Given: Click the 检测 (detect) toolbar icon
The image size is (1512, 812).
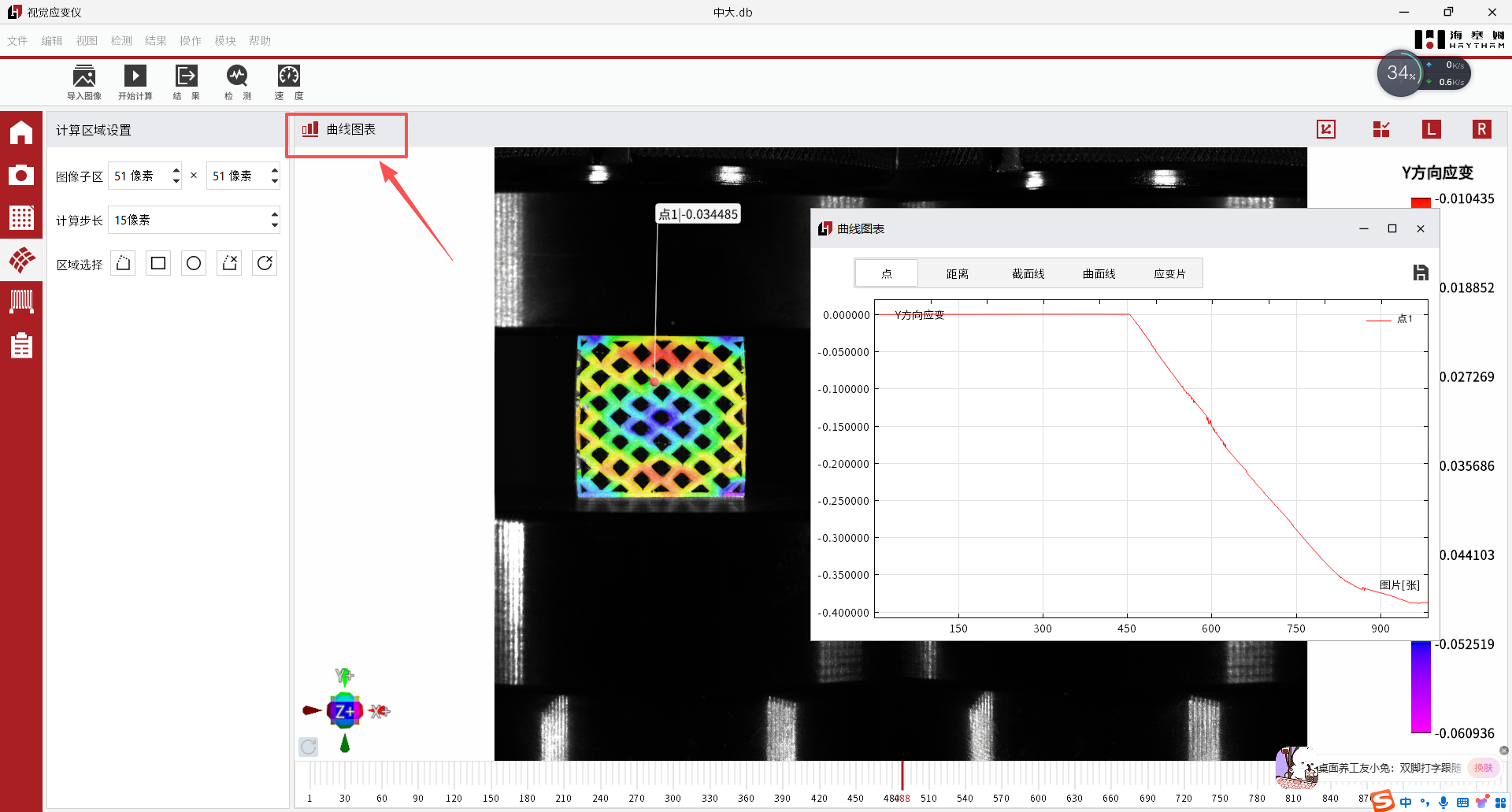Looking at the screenshot, I should tap(237, 81).
